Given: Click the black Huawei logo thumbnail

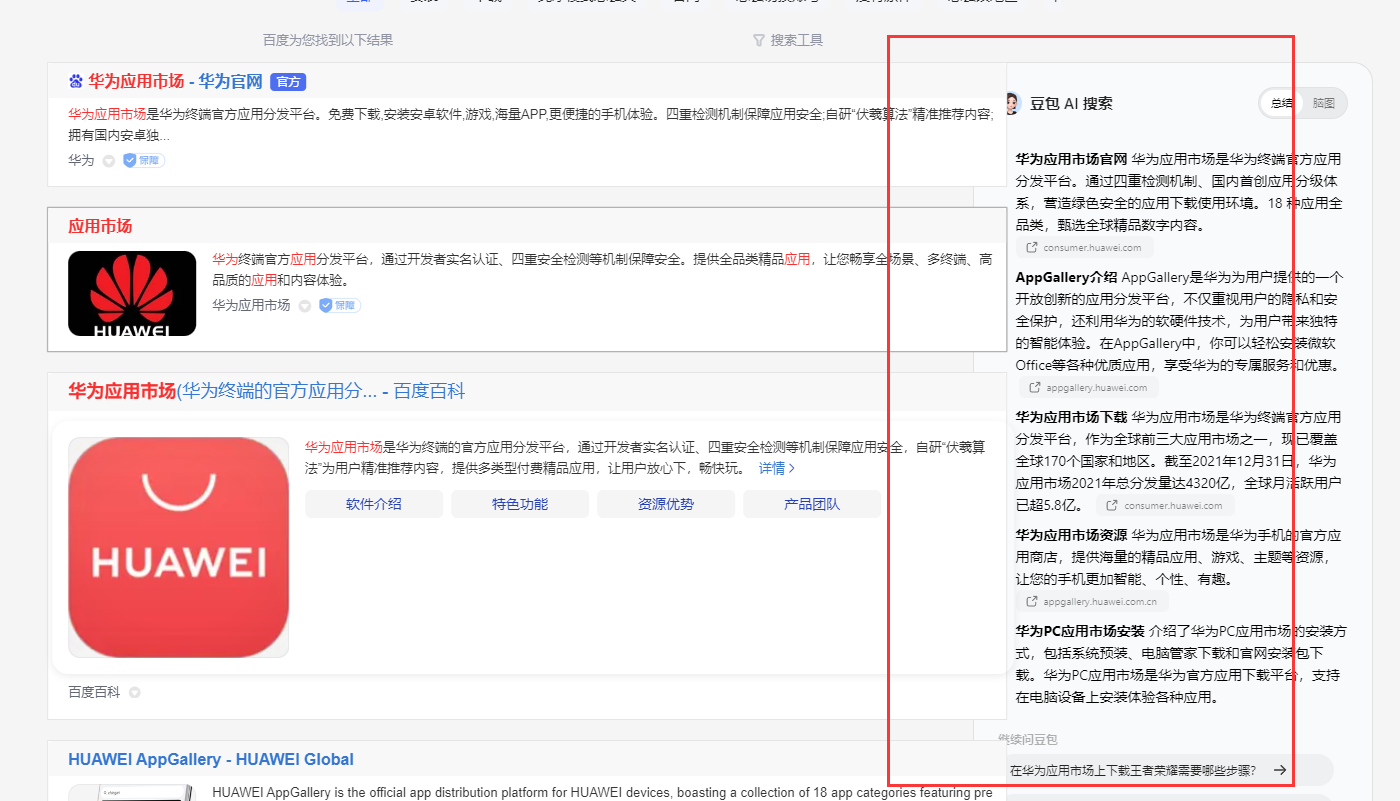Looking at the screenshot, I should [132, 293].
